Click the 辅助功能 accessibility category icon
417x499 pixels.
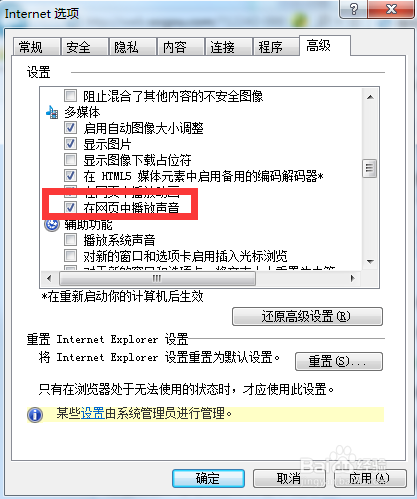click(52, 225)
